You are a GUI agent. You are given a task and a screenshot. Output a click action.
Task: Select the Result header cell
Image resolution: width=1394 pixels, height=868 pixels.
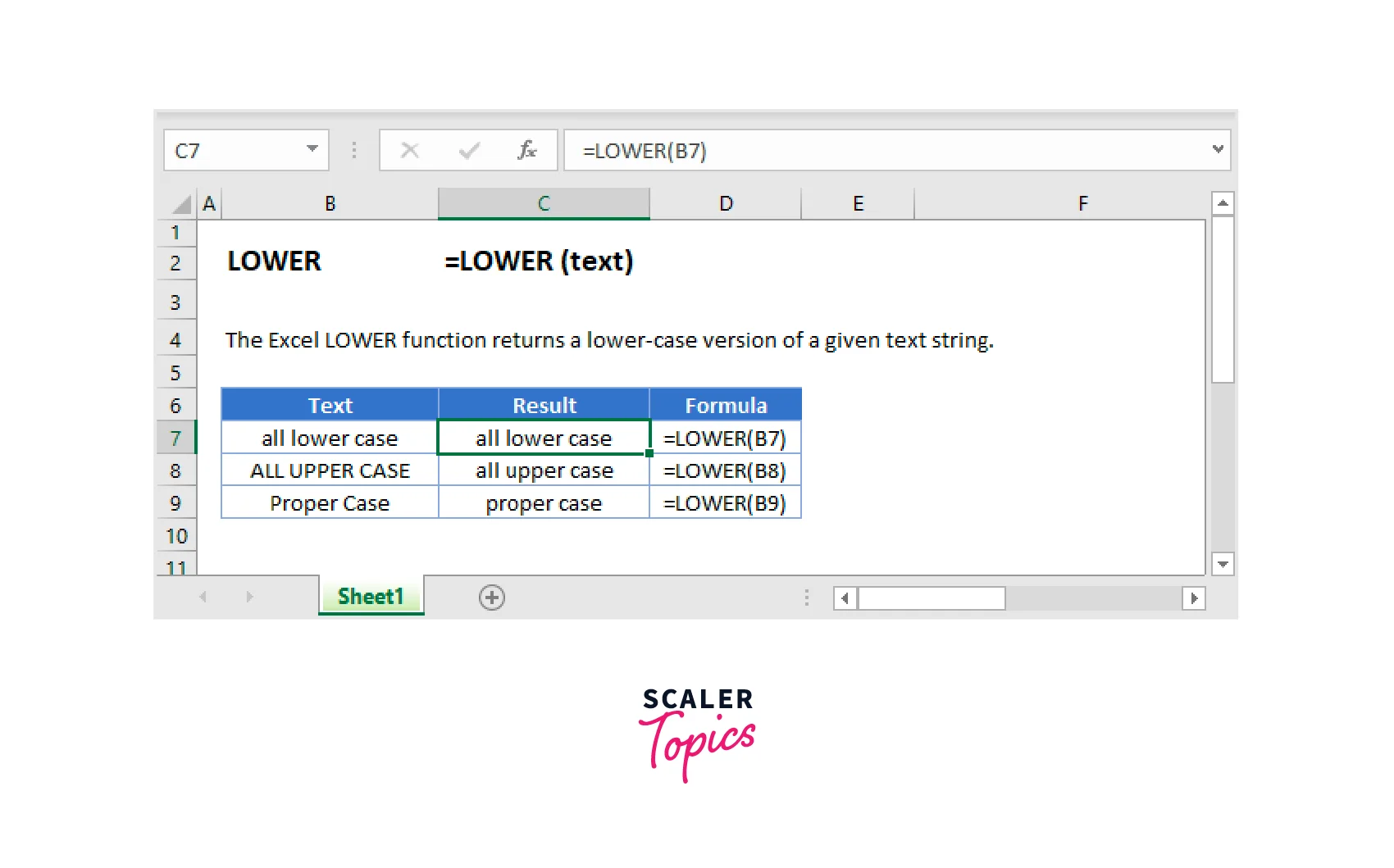pyautogui.click(x=544, y=406)
